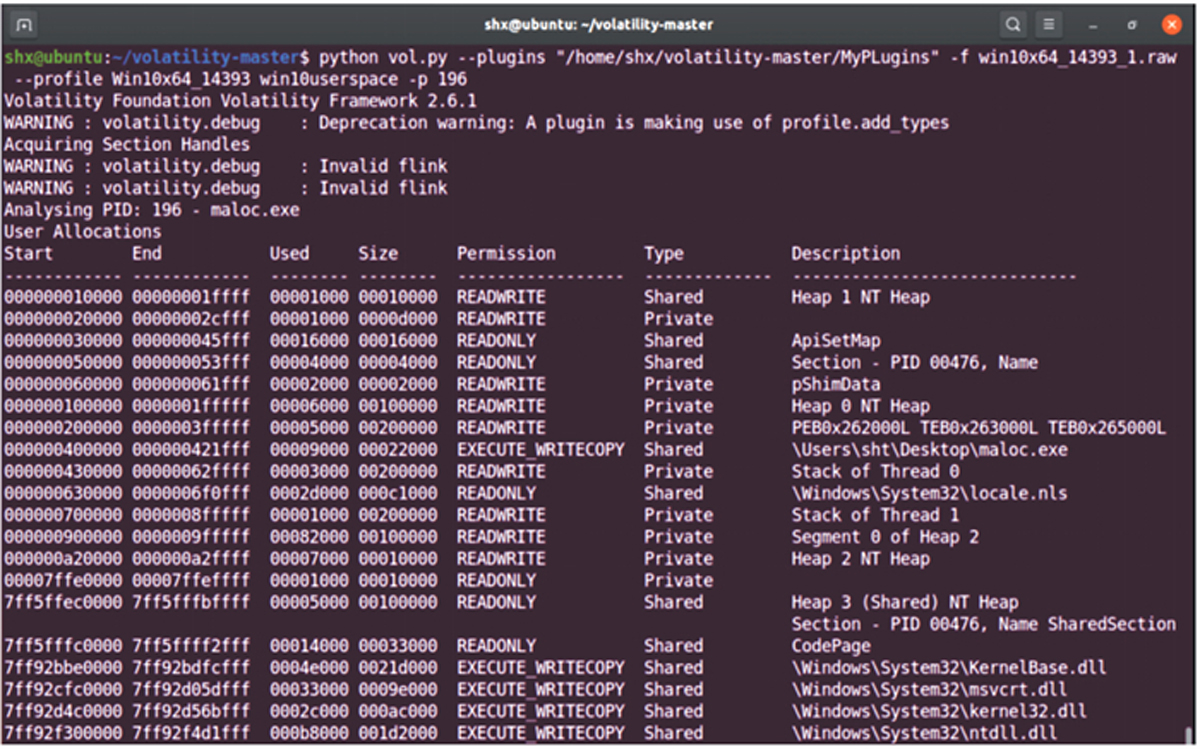Click the 'pShimData' description
1200x749 pixels.
coord(836,384)
